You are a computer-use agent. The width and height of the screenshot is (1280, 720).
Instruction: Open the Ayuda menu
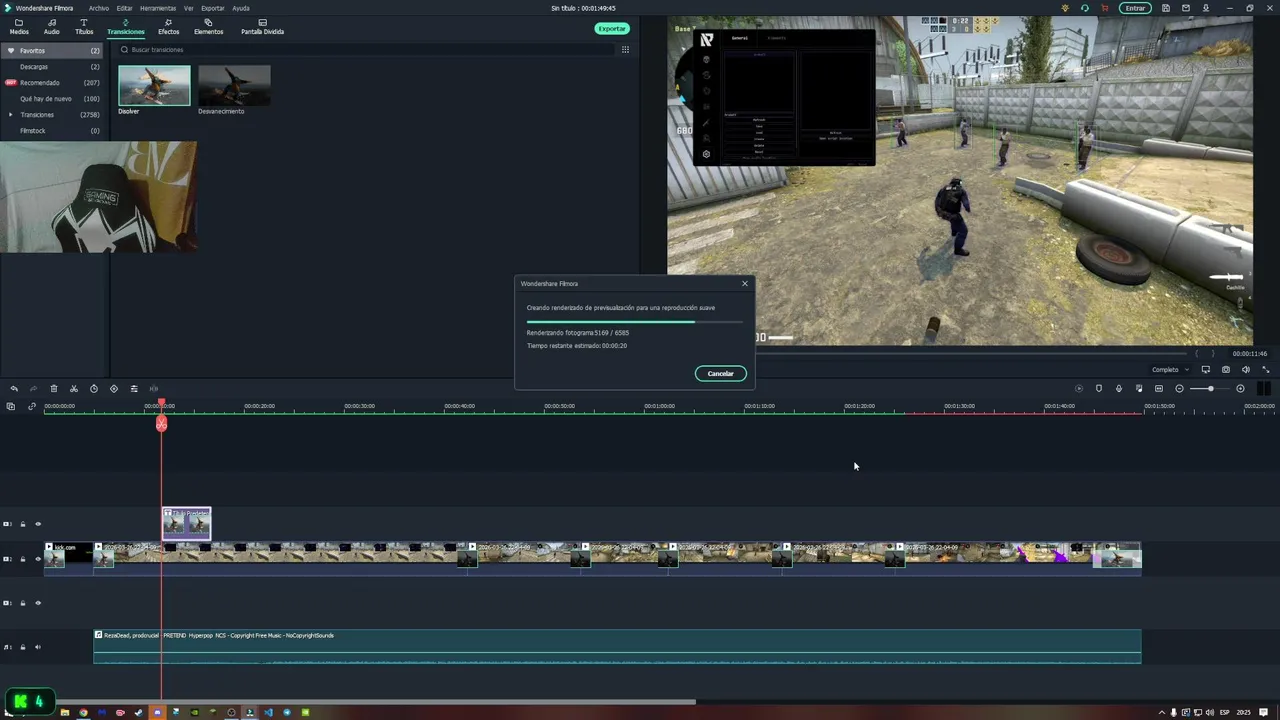(241, 8)
